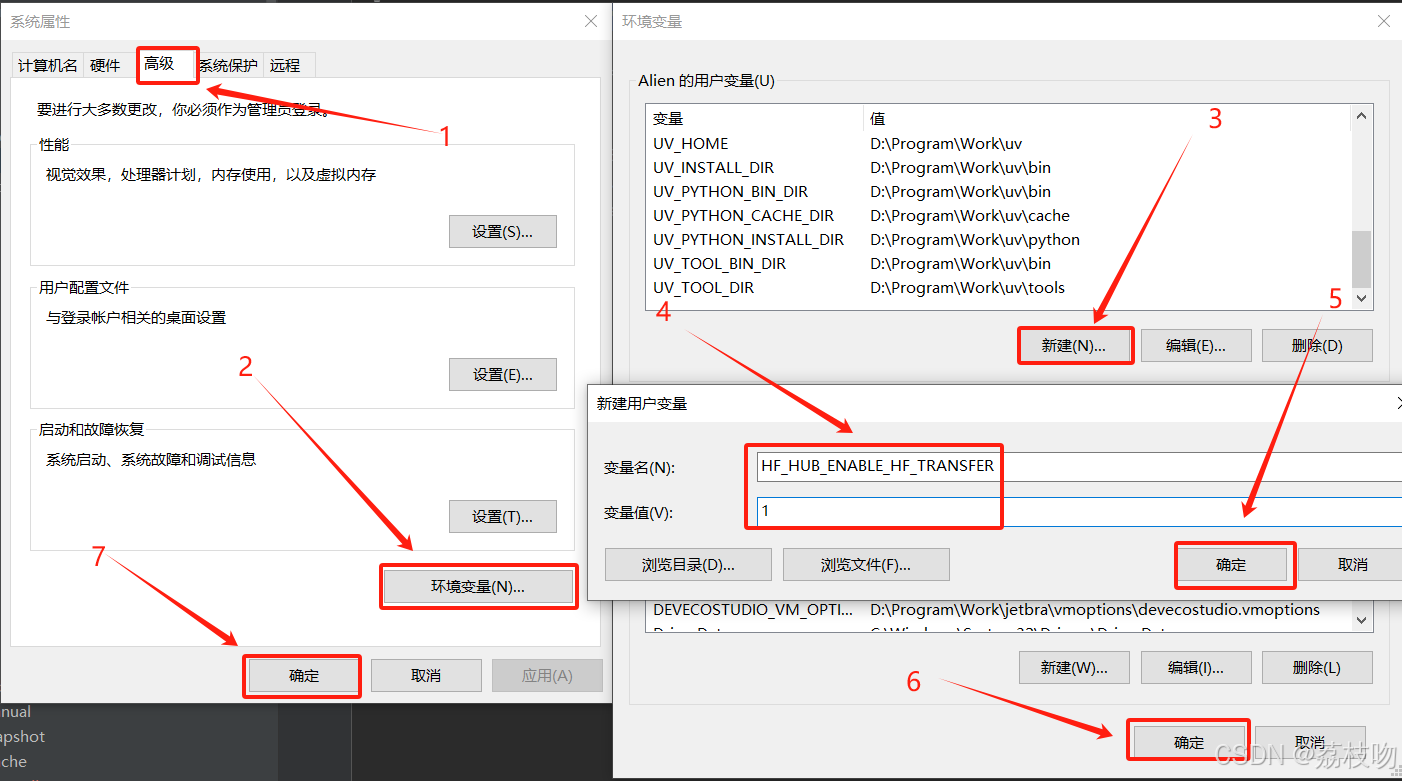Switch to the 计算机名 tab

(48, 65)
